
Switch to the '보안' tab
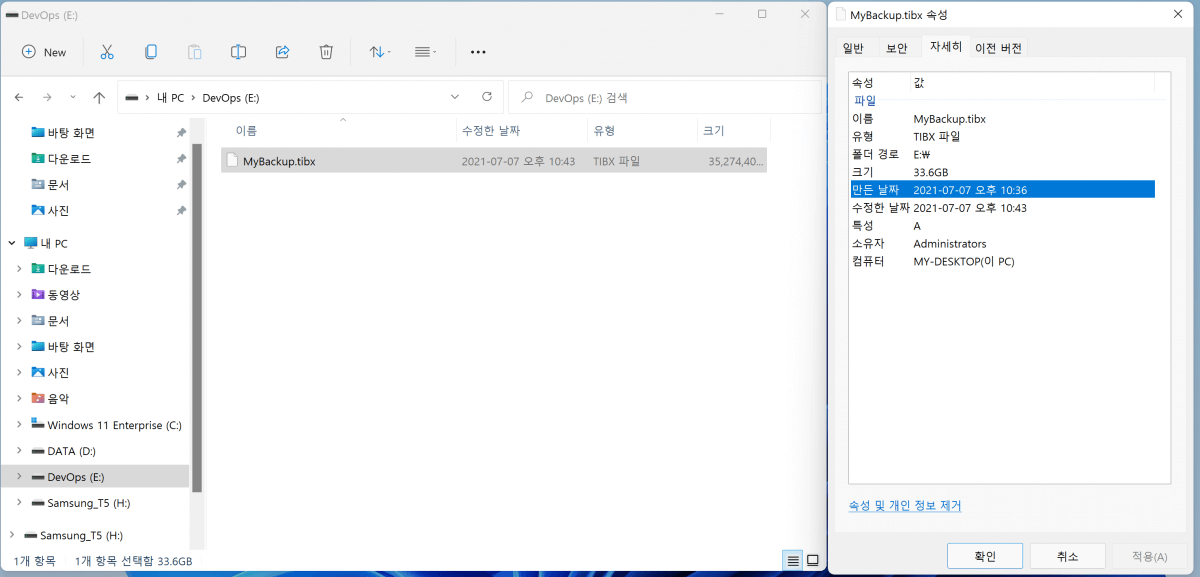click(x=896, y=48)
